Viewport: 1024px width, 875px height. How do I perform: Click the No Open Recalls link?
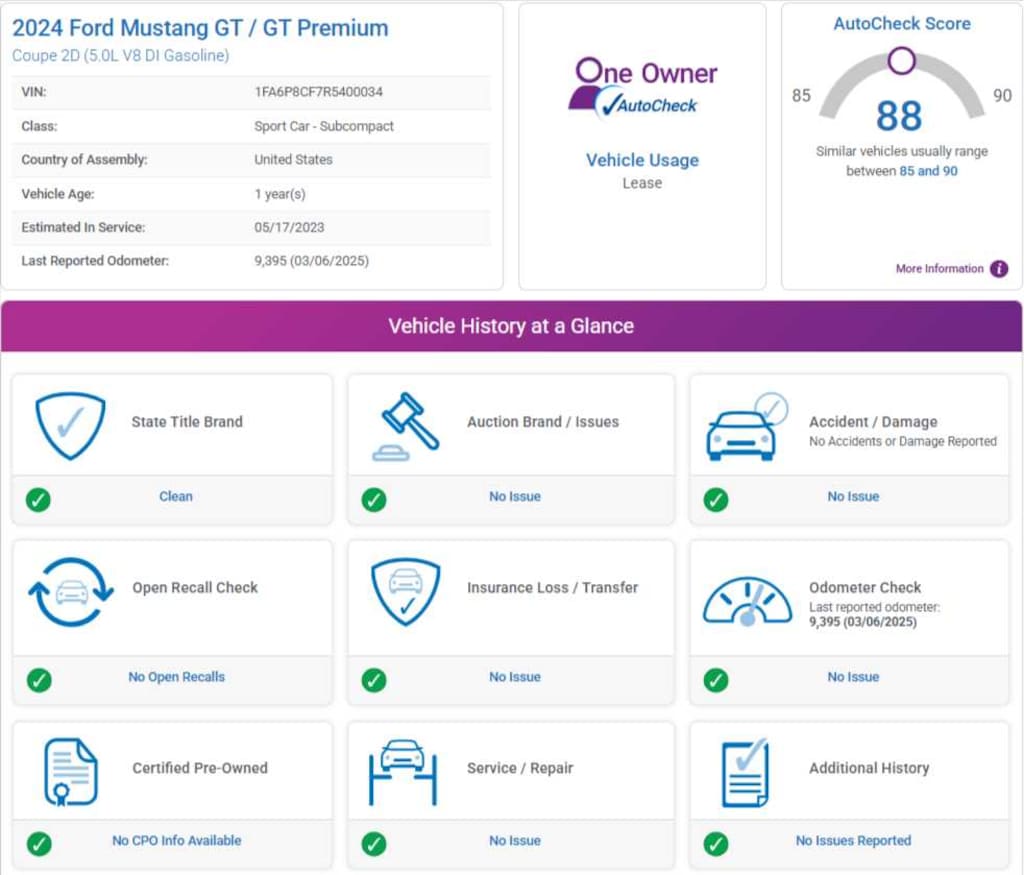click(176, 677)
